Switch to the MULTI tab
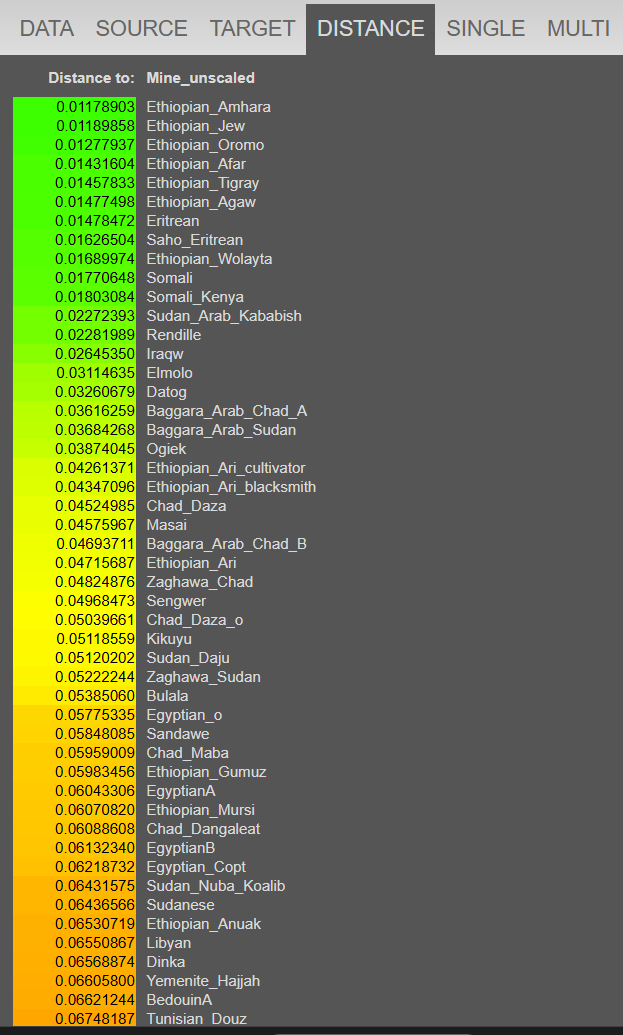The image size is (623, 1035). pos(578,28)
